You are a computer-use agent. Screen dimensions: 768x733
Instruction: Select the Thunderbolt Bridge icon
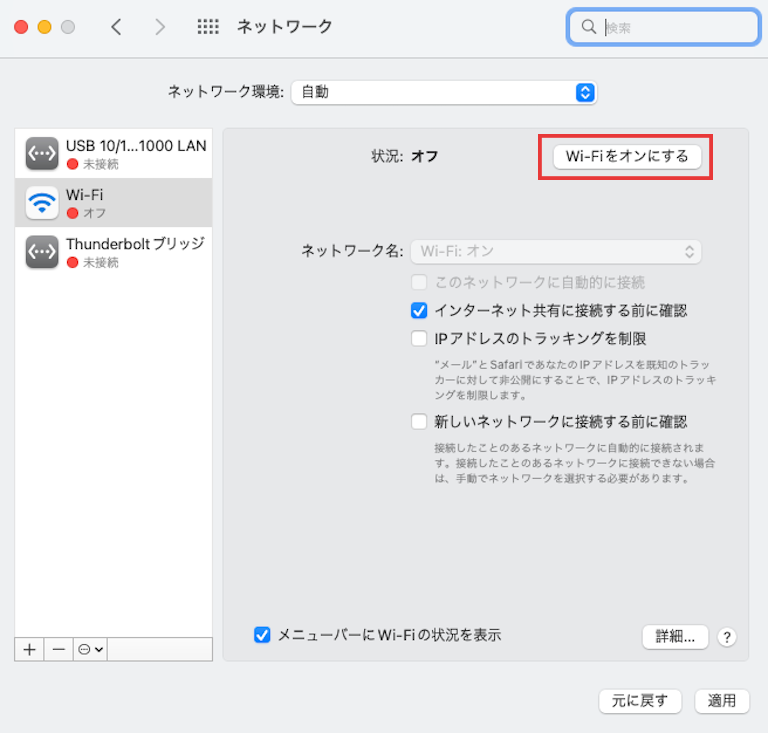42,252
